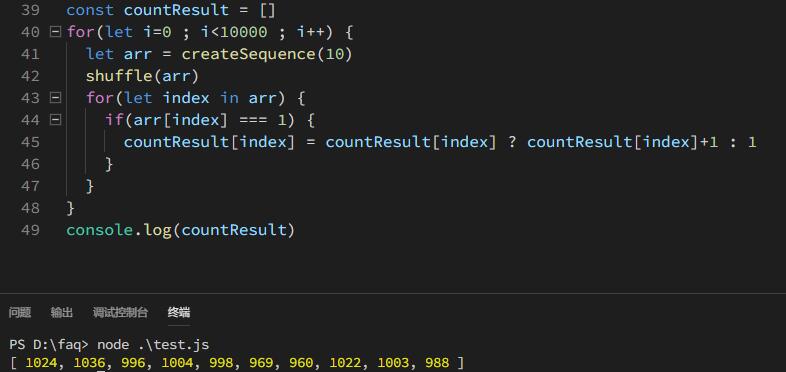Click the 10000 loop limit value

pyautogui.click(x=243, y=33)
